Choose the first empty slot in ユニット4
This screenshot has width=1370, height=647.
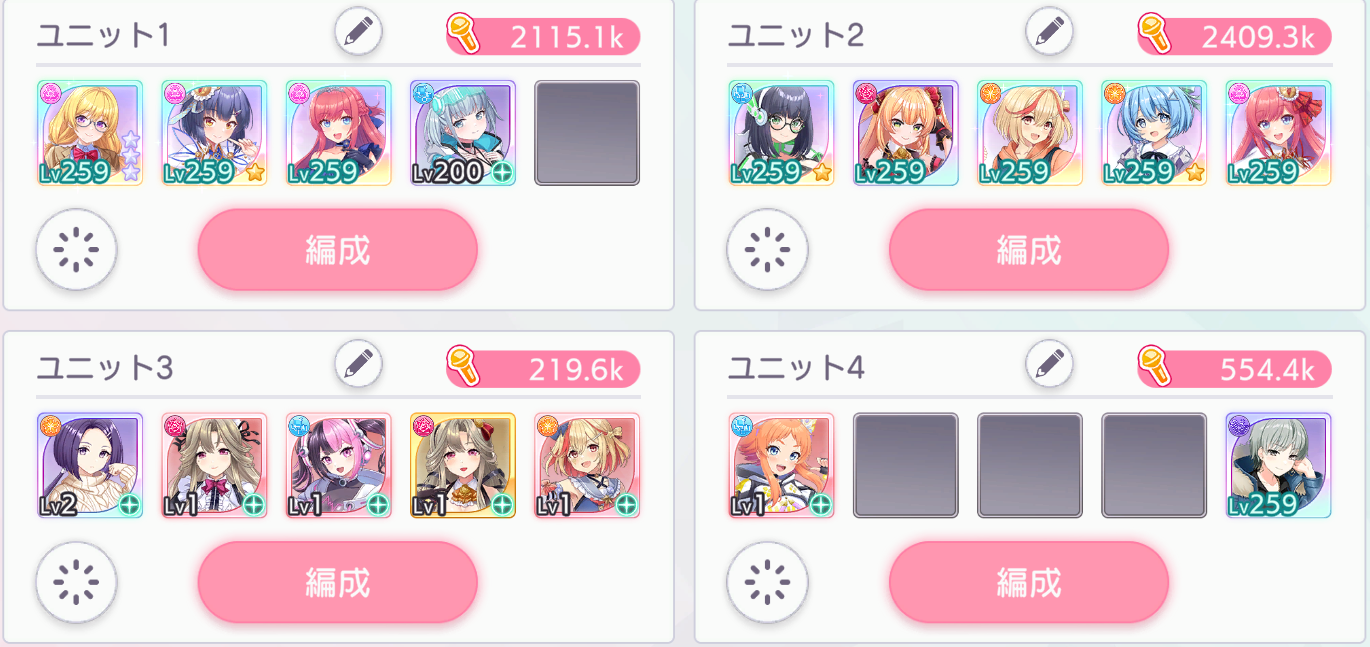click(906, 466)
